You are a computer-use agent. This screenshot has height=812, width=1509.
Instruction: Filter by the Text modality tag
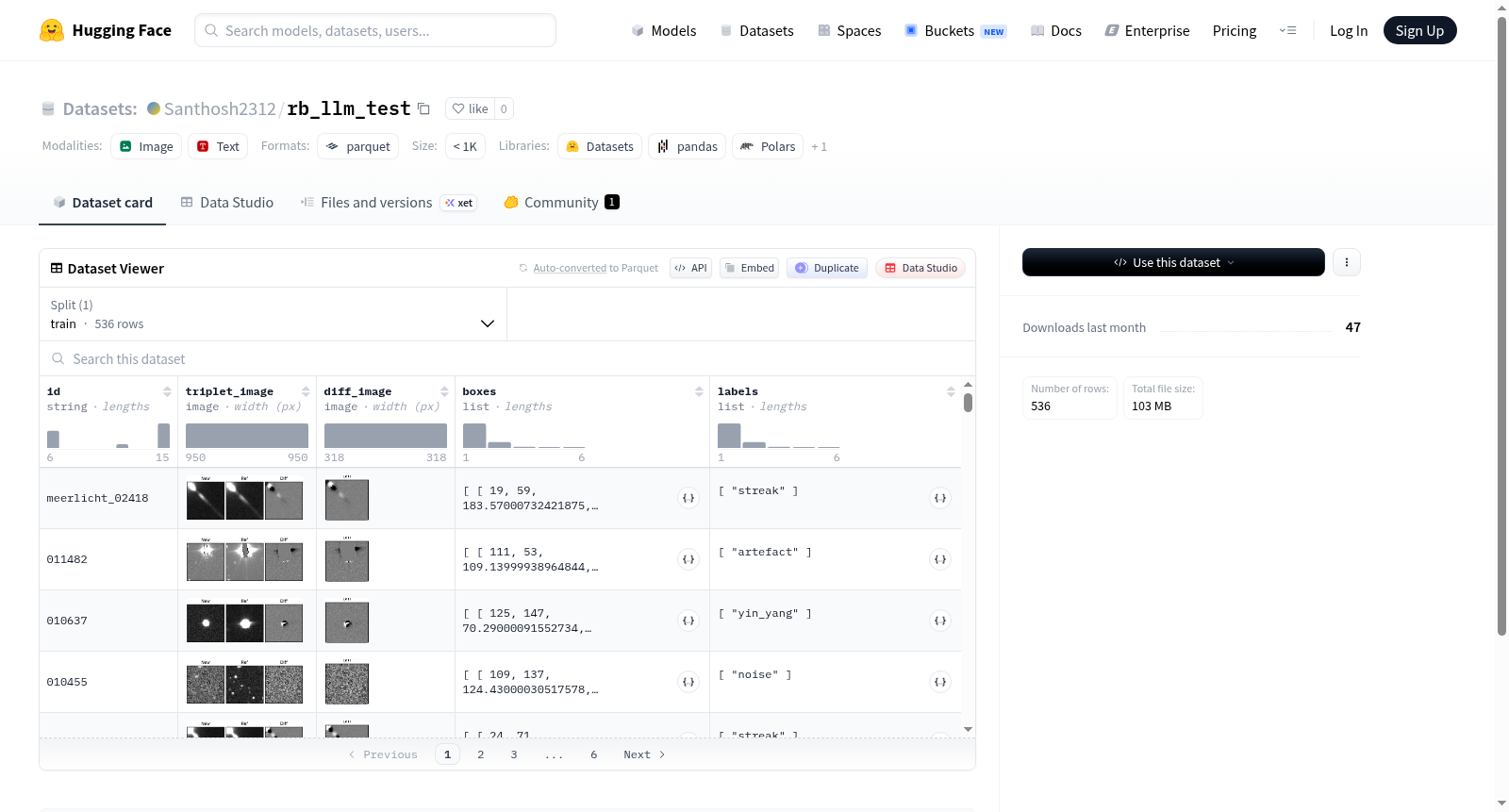click(218, 146)
